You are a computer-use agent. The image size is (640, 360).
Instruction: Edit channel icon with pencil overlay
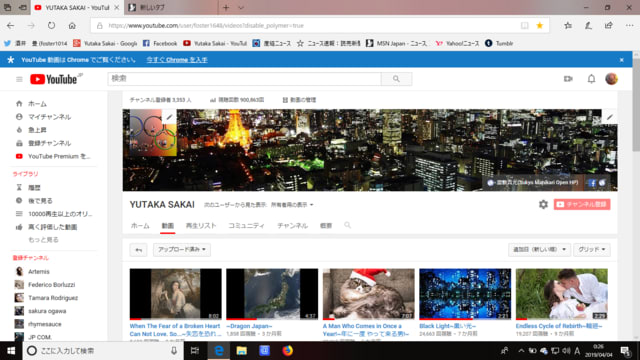point(169,117)
